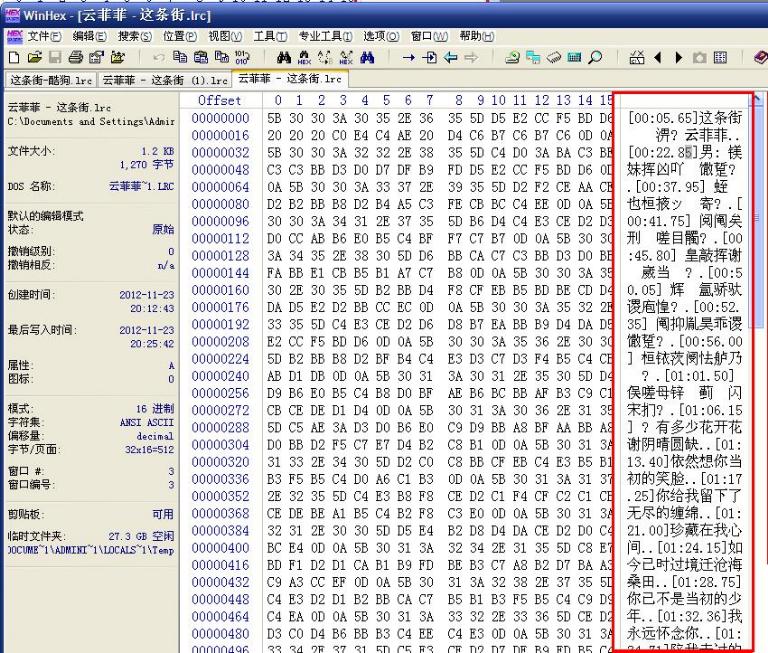Click the Offset column header
The height and width of the screenshot is (653, 768).
tap(219, 100)
